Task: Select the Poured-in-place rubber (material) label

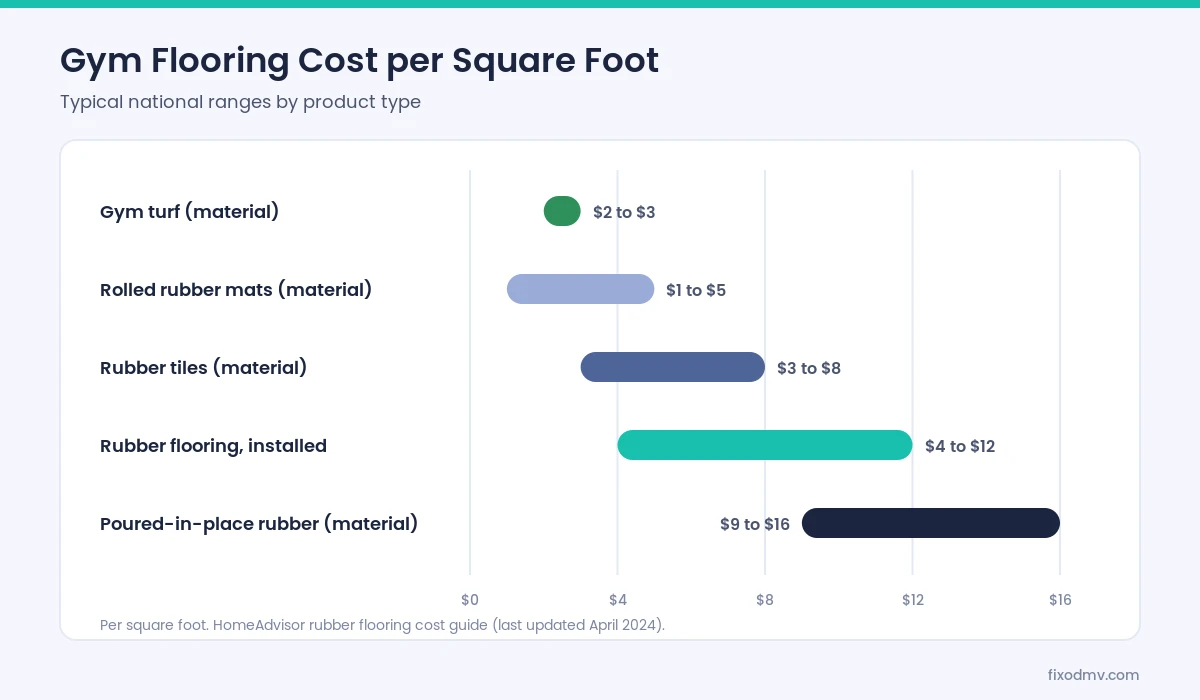Action: coord(259,524)
